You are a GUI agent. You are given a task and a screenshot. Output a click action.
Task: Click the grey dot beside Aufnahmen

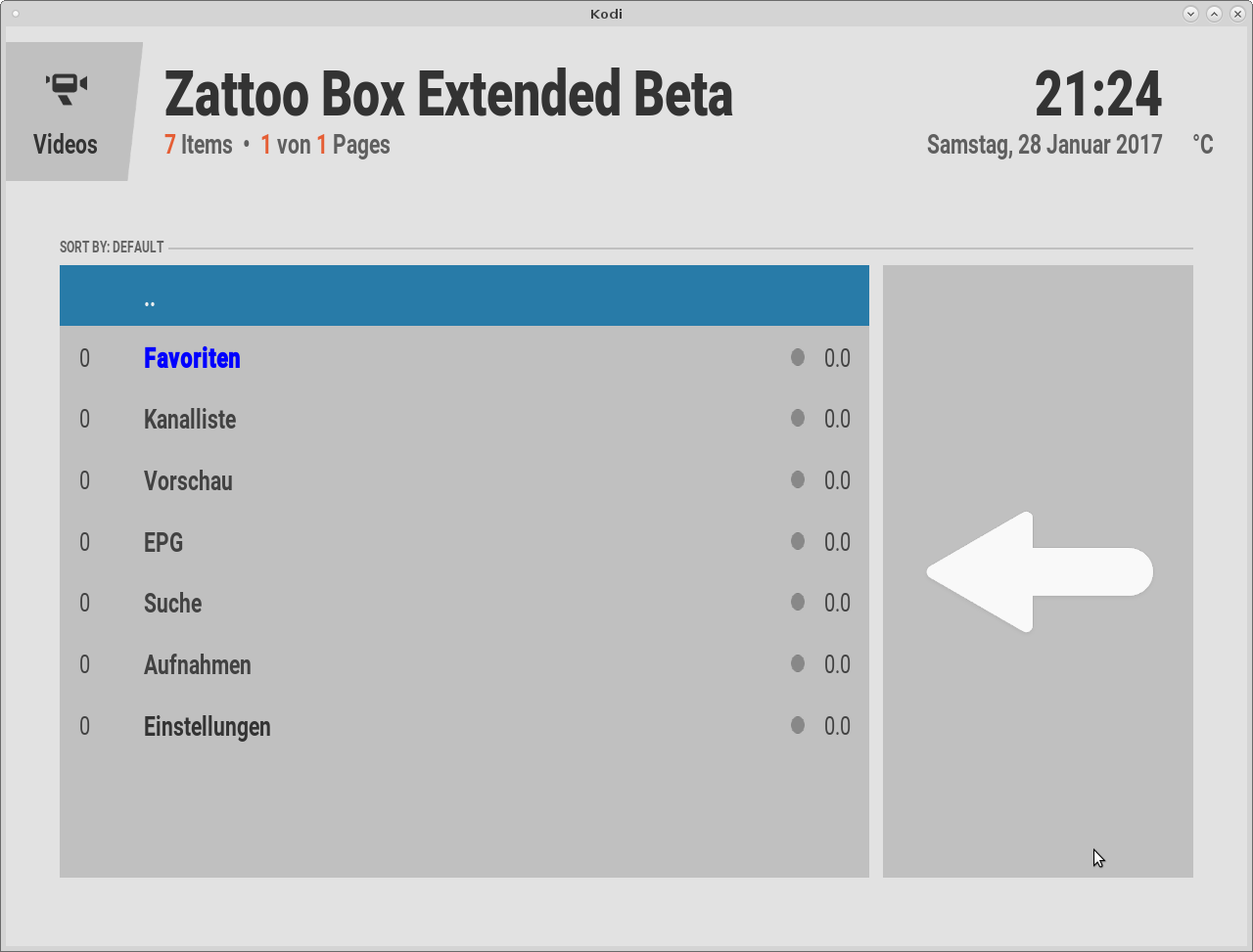pyautogui.click(x=798, y=663)
